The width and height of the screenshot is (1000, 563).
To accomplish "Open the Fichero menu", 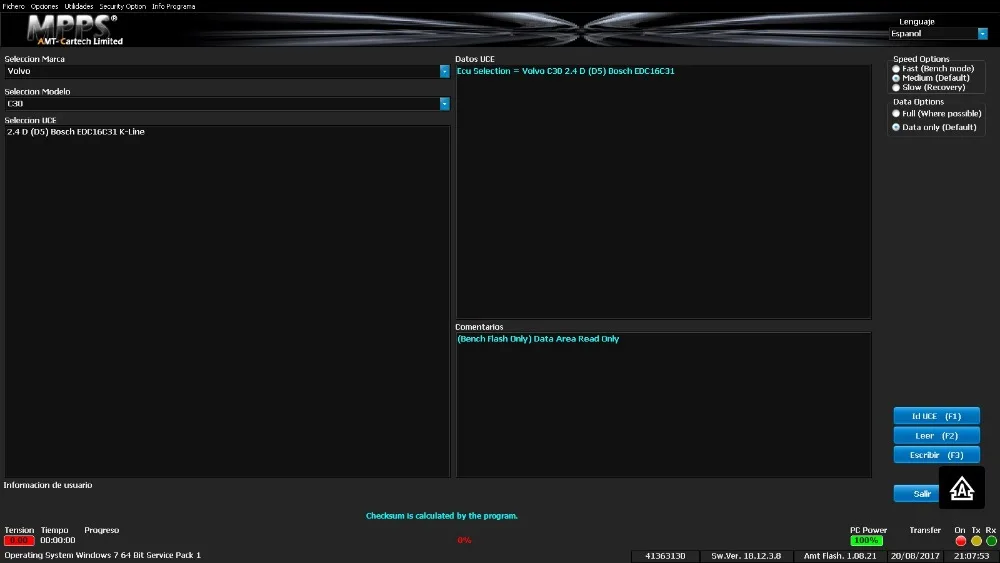I will [x=13, y=6].
